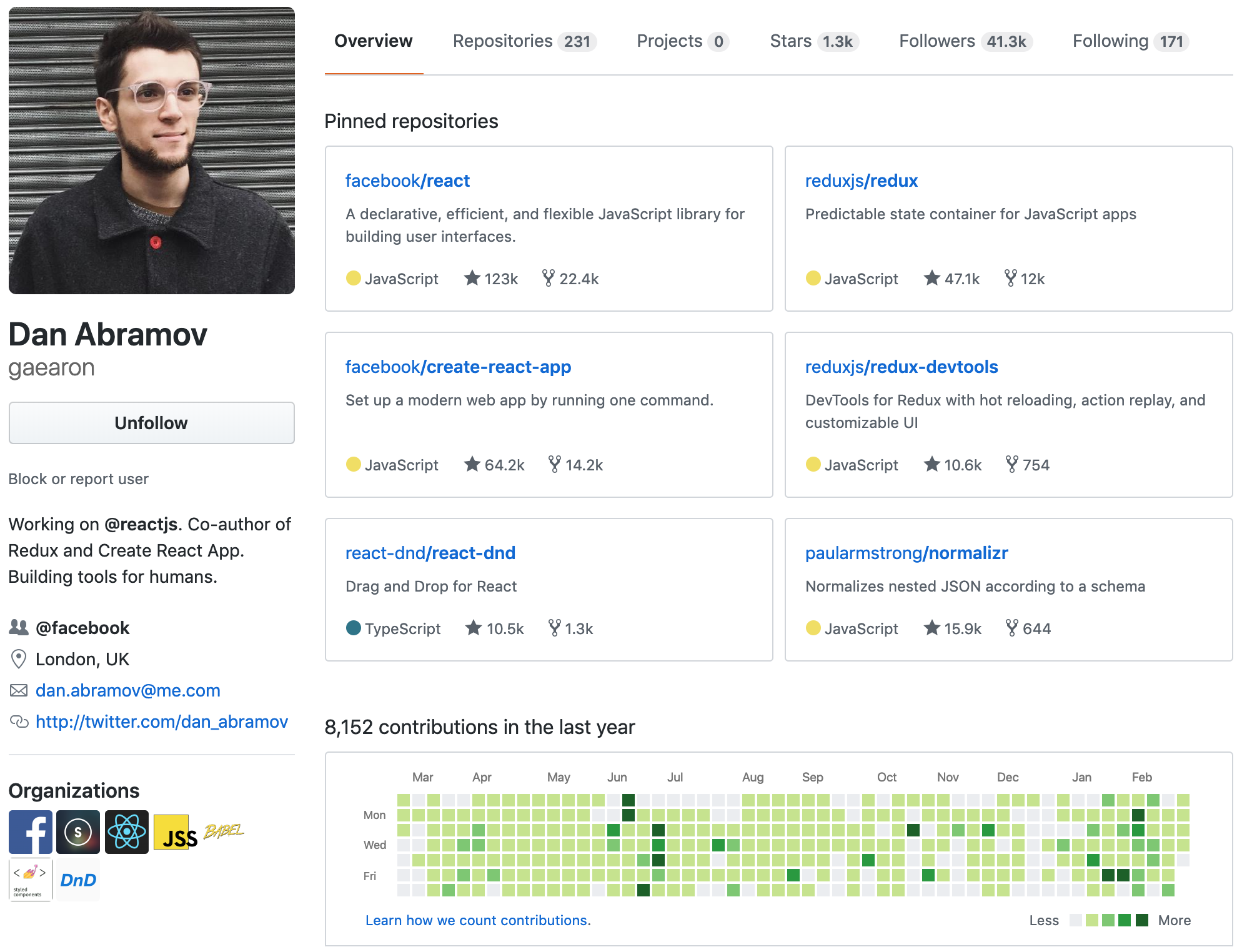Click Dan Abramov's profile photo
This screenshot has height=952, width=1242.
click(152, 151)
